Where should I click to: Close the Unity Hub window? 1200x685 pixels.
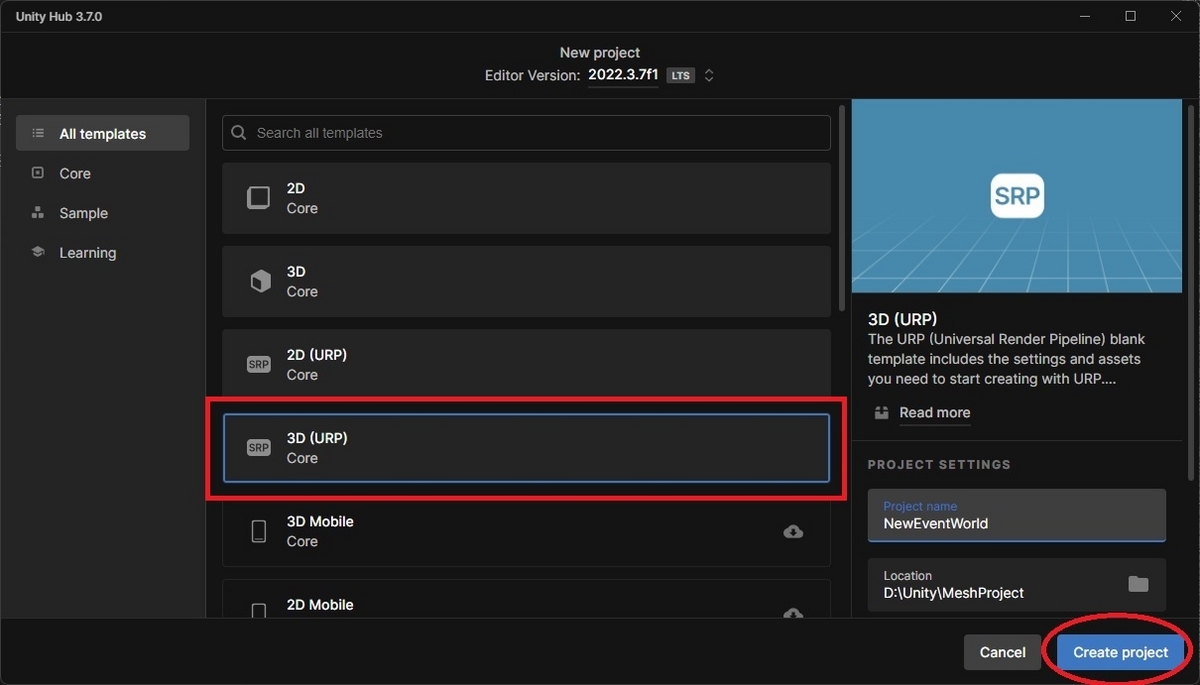point(1177,16)
